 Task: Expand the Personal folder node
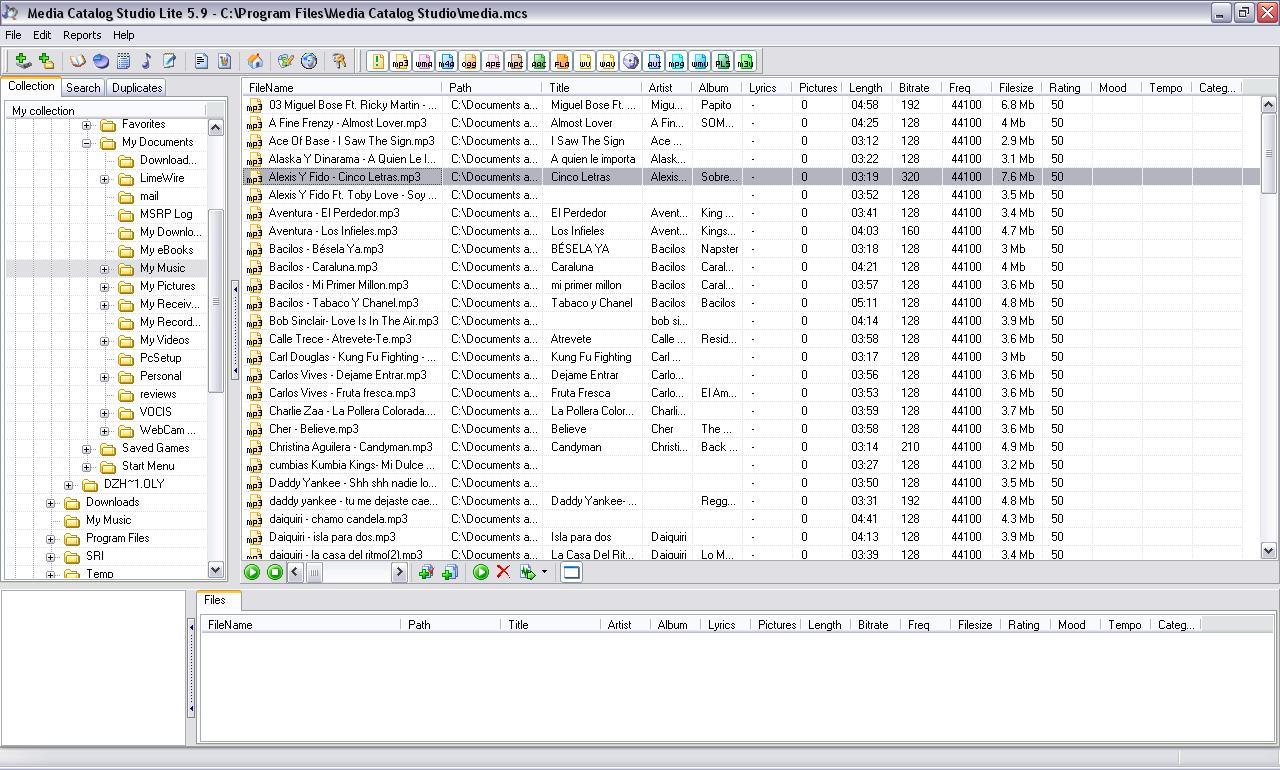[x=105, y=377]
